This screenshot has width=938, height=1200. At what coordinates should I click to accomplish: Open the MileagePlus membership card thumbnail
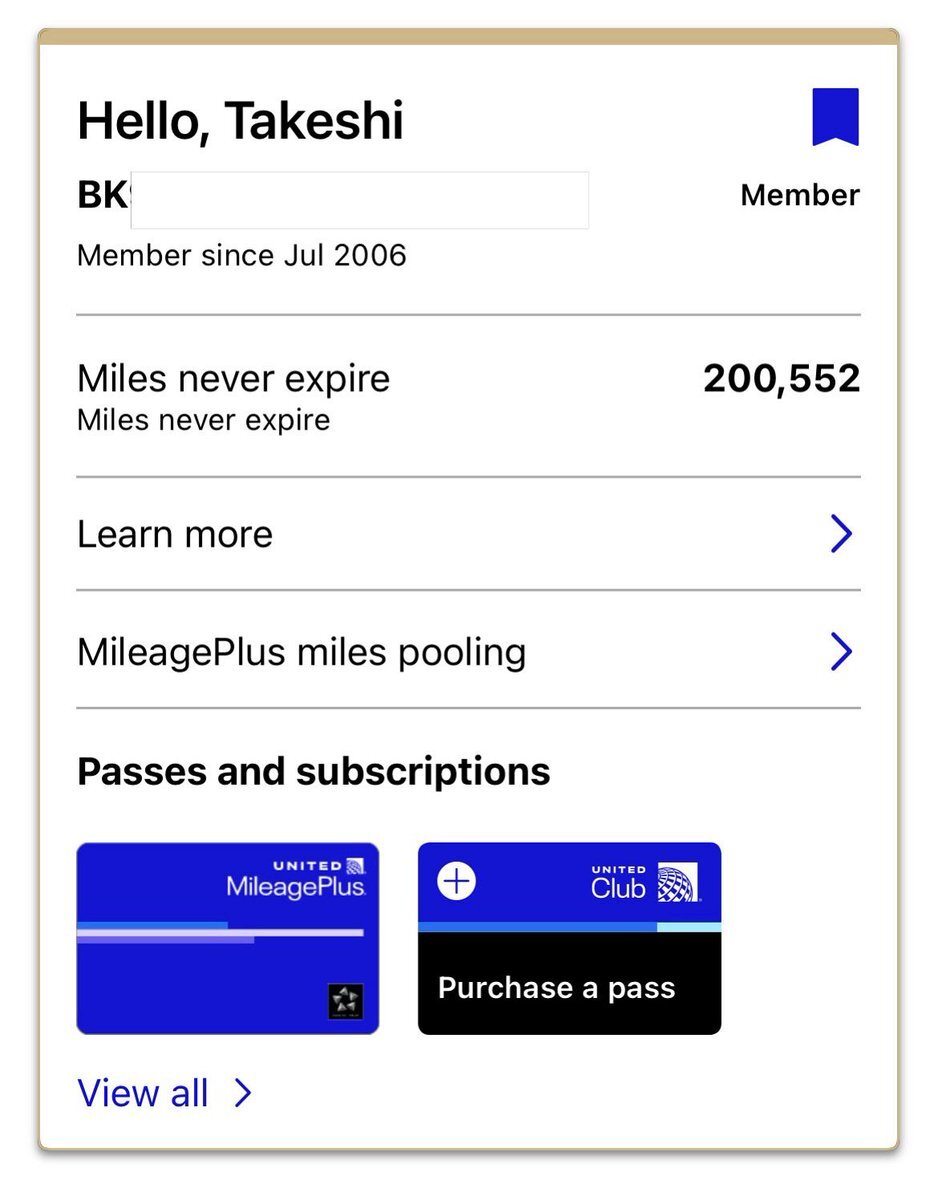pos(228,938)
